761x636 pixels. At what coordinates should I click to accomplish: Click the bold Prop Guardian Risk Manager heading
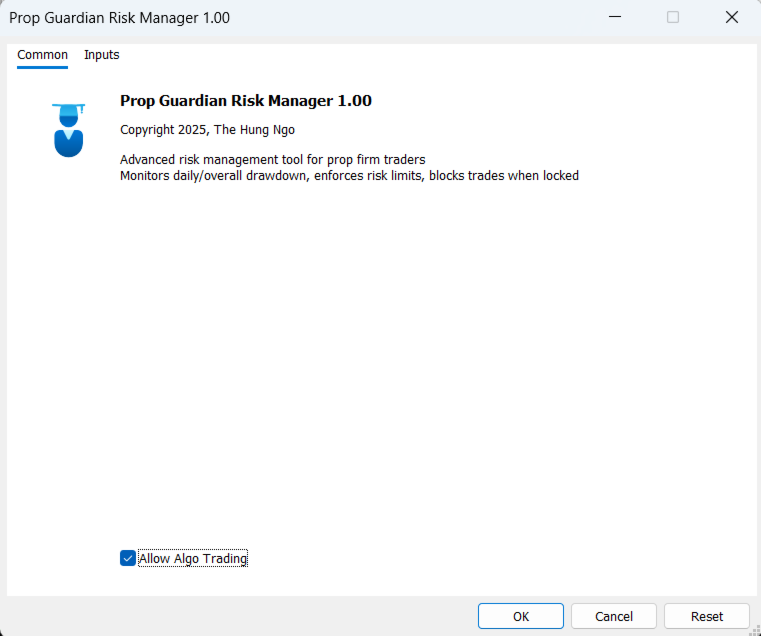246,100
